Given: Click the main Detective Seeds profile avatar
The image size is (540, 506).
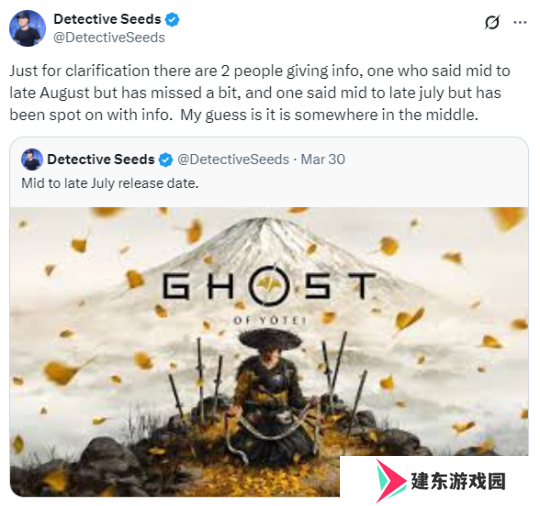Looking at the screenshot, I should click(x=27, y=28).
